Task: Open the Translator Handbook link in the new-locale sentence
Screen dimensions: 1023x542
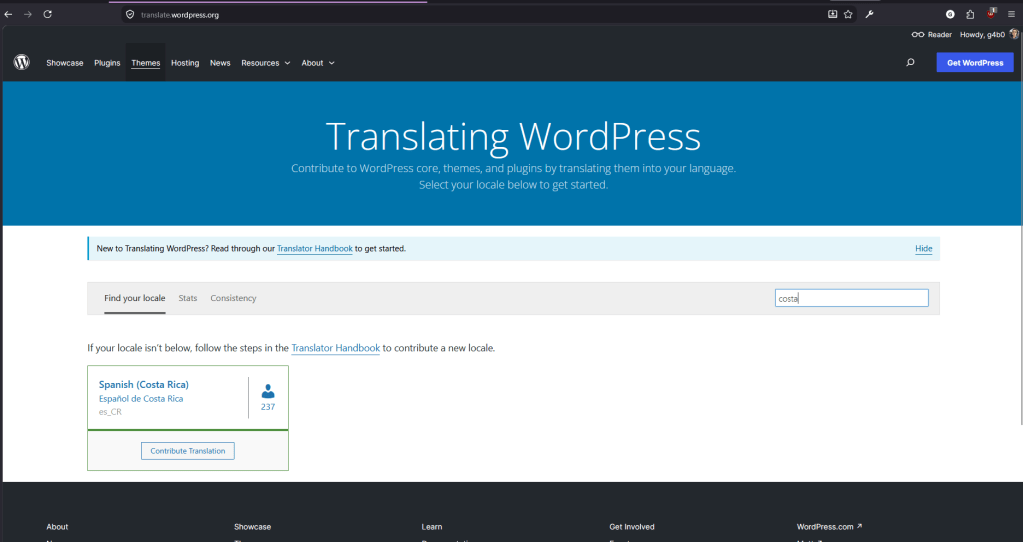Action: [x=335, y=348]
